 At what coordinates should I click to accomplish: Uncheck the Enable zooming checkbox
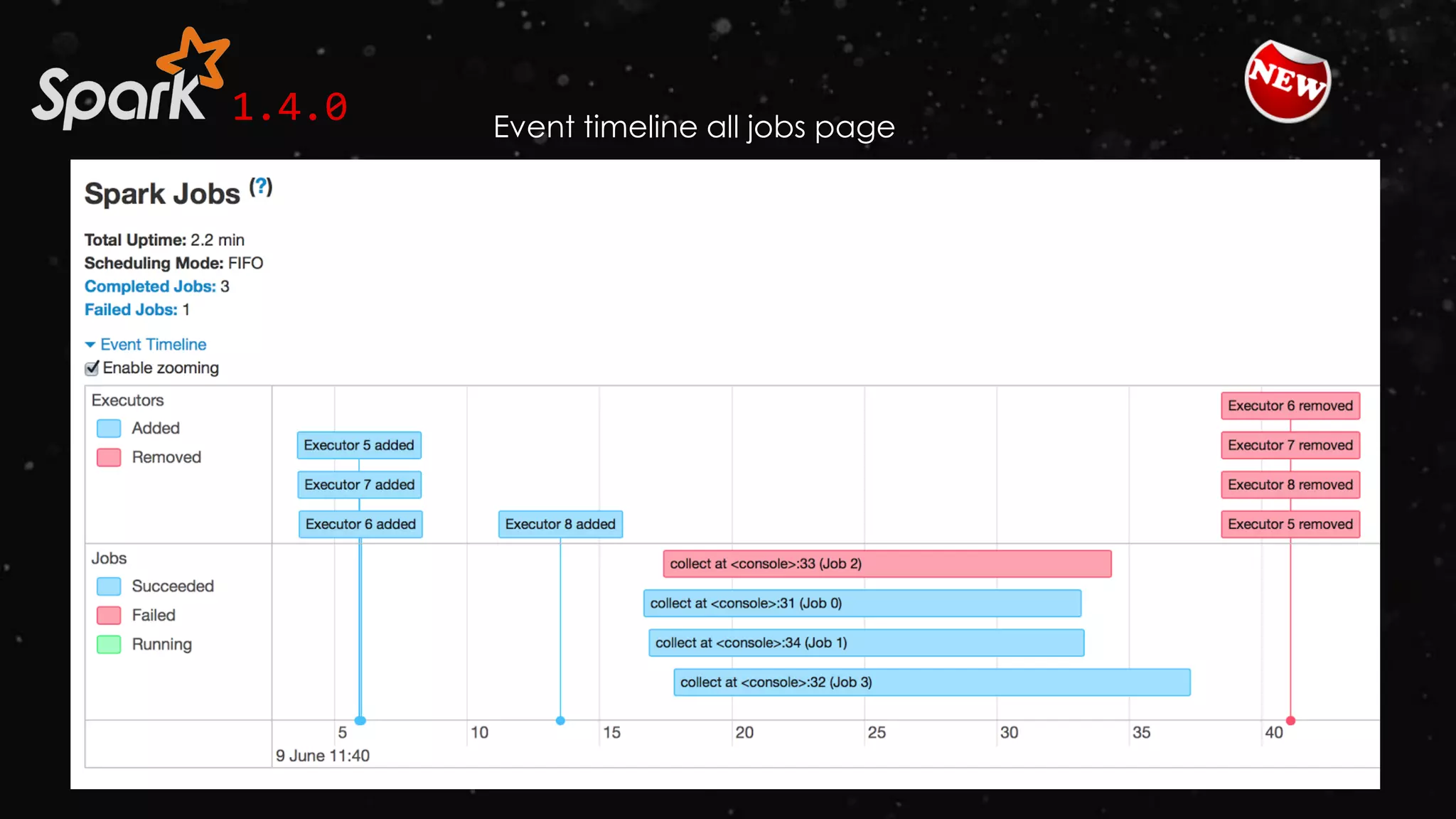tap(92, 368)
